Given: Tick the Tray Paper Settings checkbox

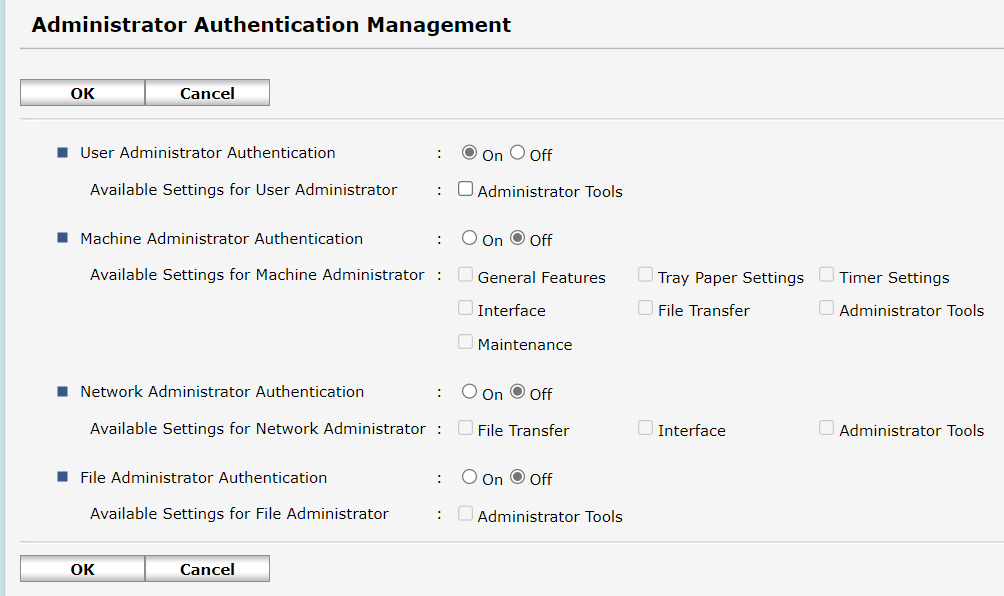Looking at the screenshot, I should (x=646, y=275).
